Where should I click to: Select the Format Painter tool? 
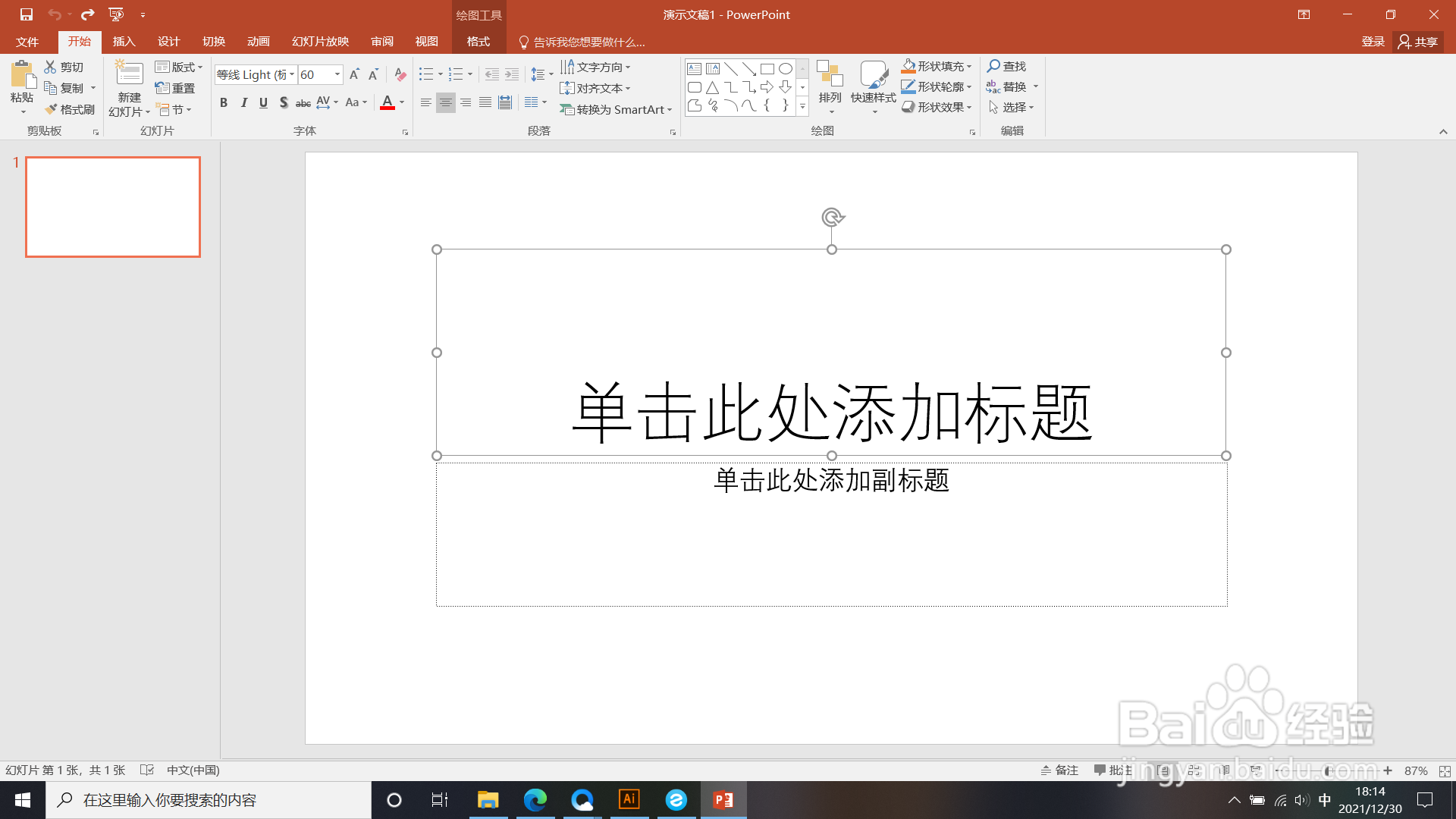click(69, 108)
